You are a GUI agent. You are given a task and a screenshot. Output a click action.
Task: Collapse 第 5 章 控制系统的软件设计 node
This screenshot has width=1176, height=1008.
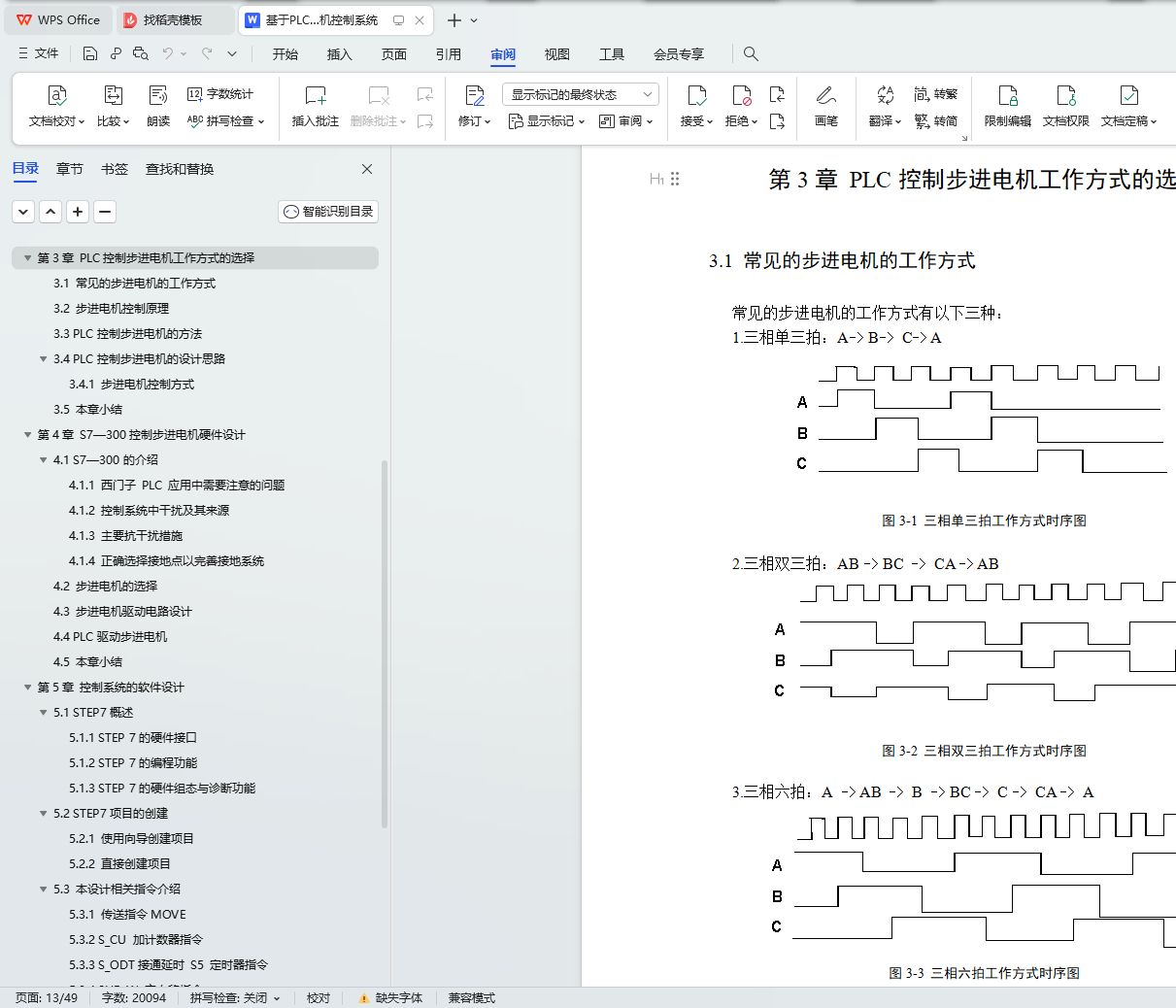(27, 688)
